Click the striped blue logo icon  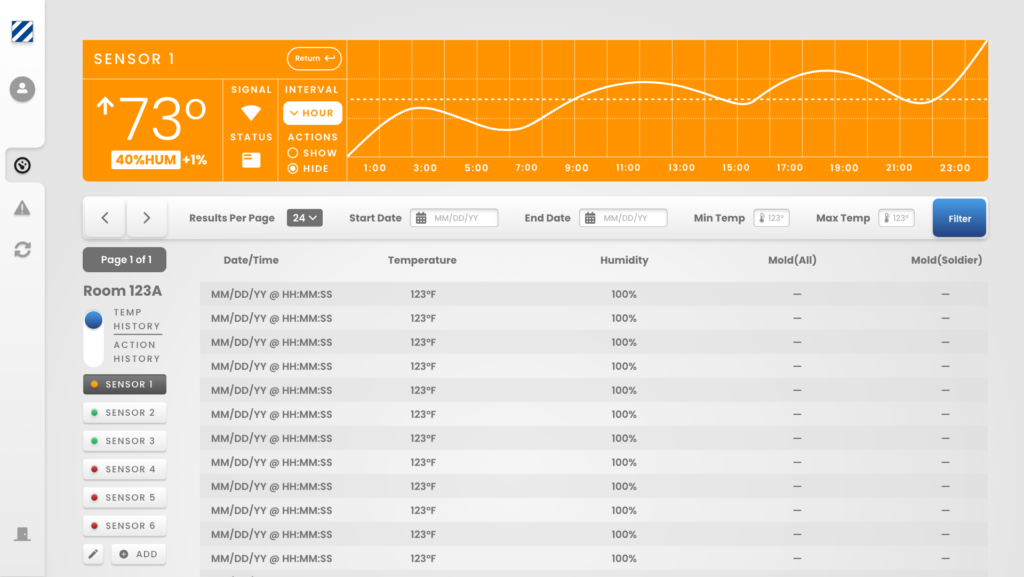pyautogui.click(x=22, y=31)
